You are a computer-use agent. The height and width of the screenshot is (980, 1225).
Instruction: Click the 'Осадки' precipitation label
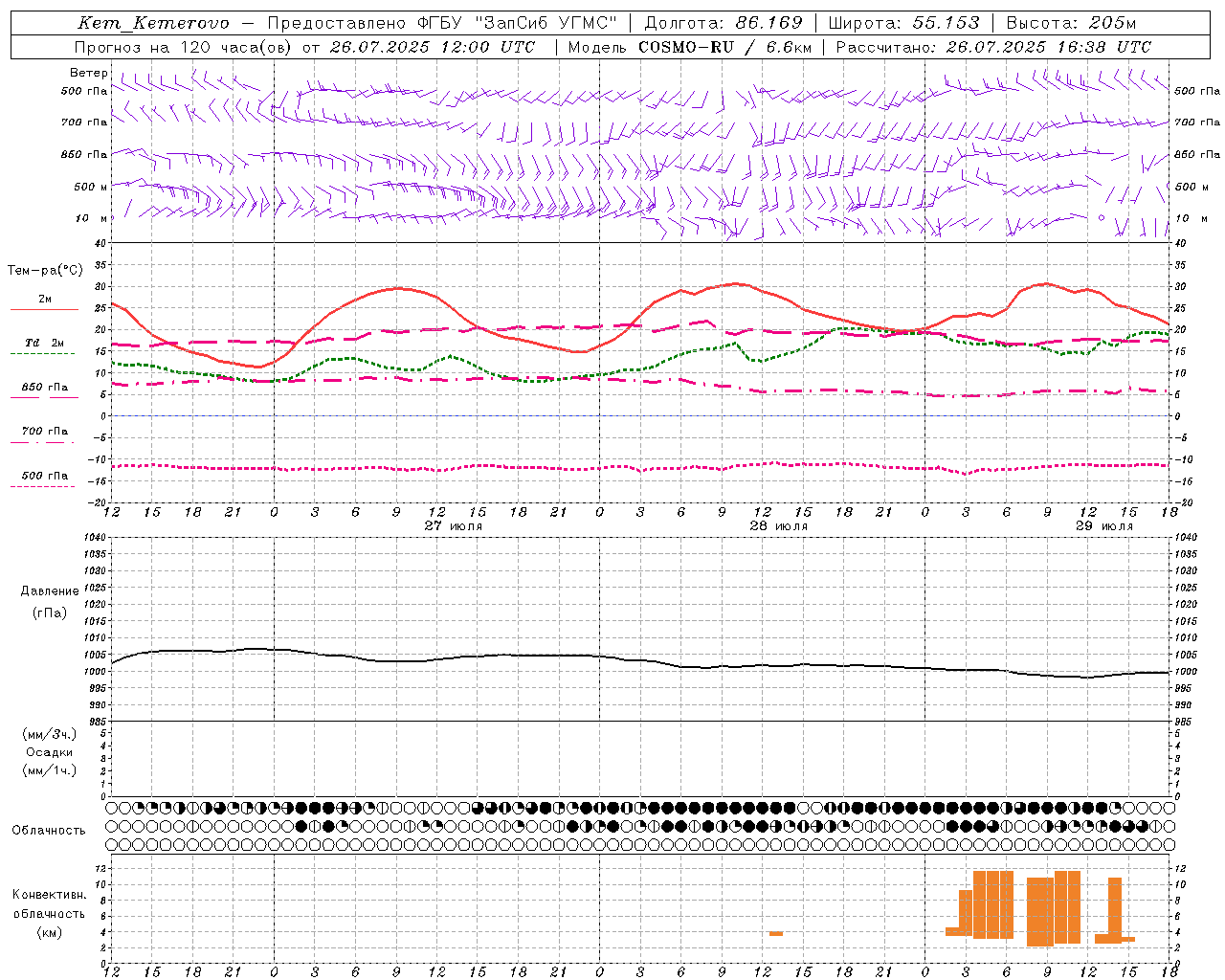[50, 752]
